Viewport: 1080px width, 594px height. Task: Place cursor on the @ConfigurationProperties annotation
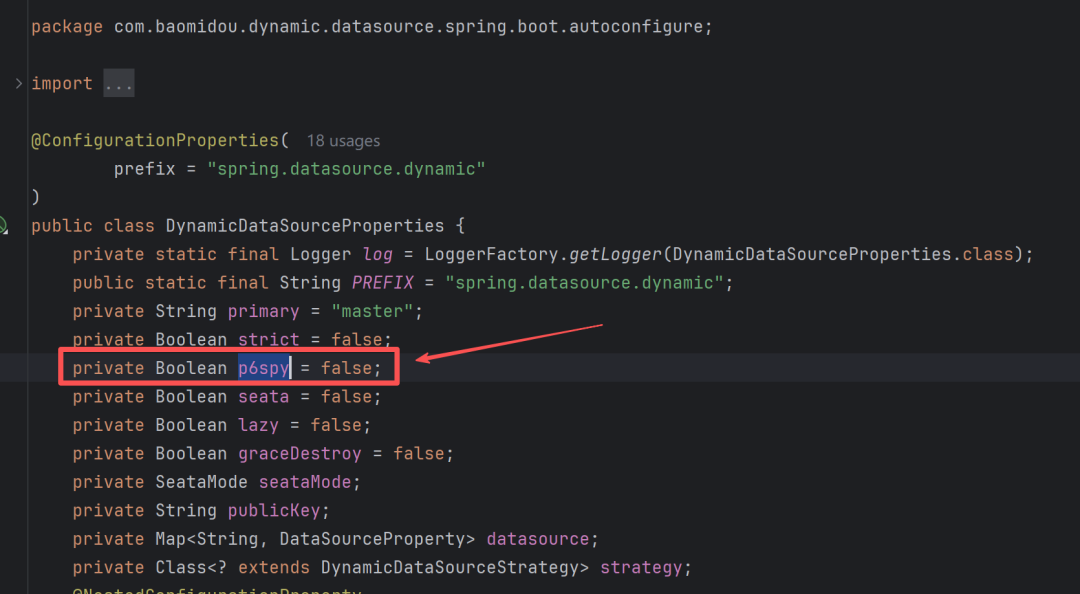155,141
